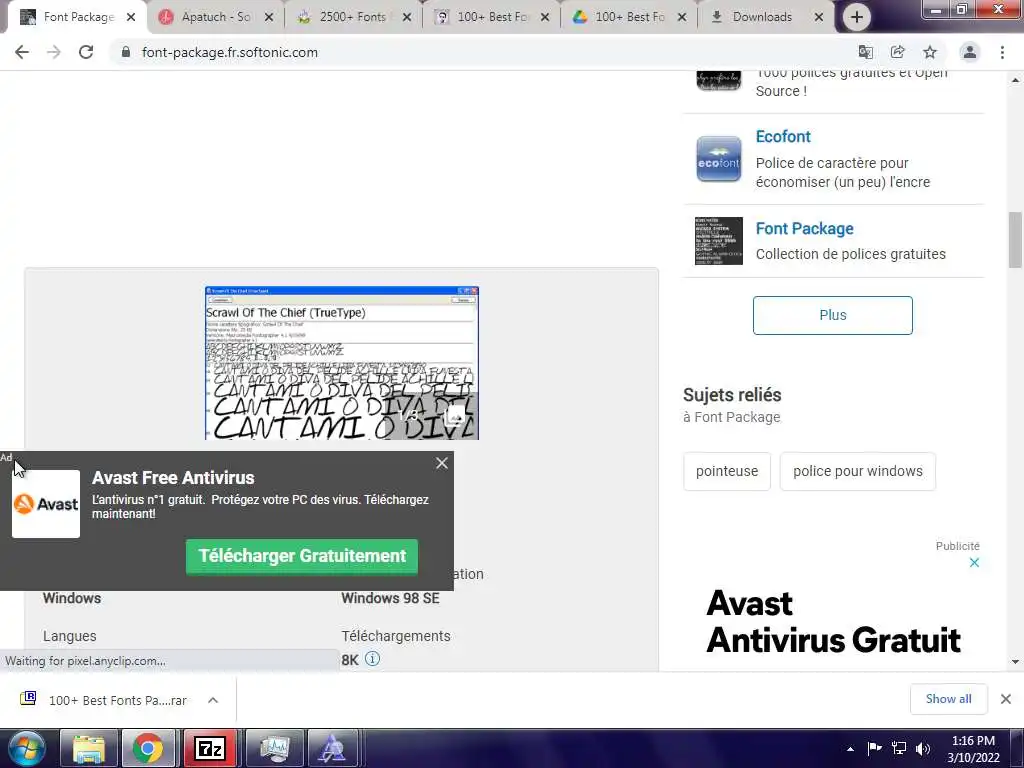Click the lock icon in address bar
This screenshot has height=768, width=1024.
(126, 52)
